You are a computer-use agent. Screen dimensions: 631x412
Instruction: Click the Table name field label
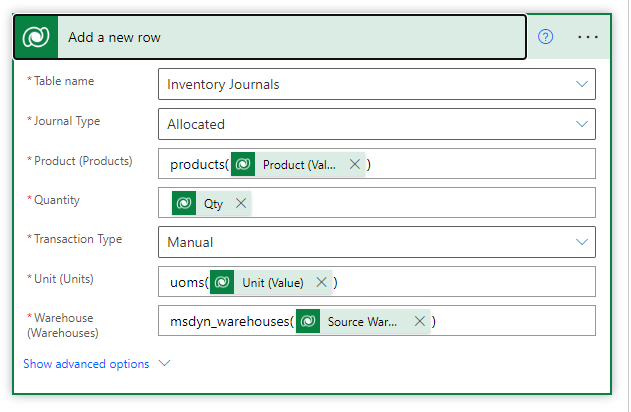coord(64,81)
